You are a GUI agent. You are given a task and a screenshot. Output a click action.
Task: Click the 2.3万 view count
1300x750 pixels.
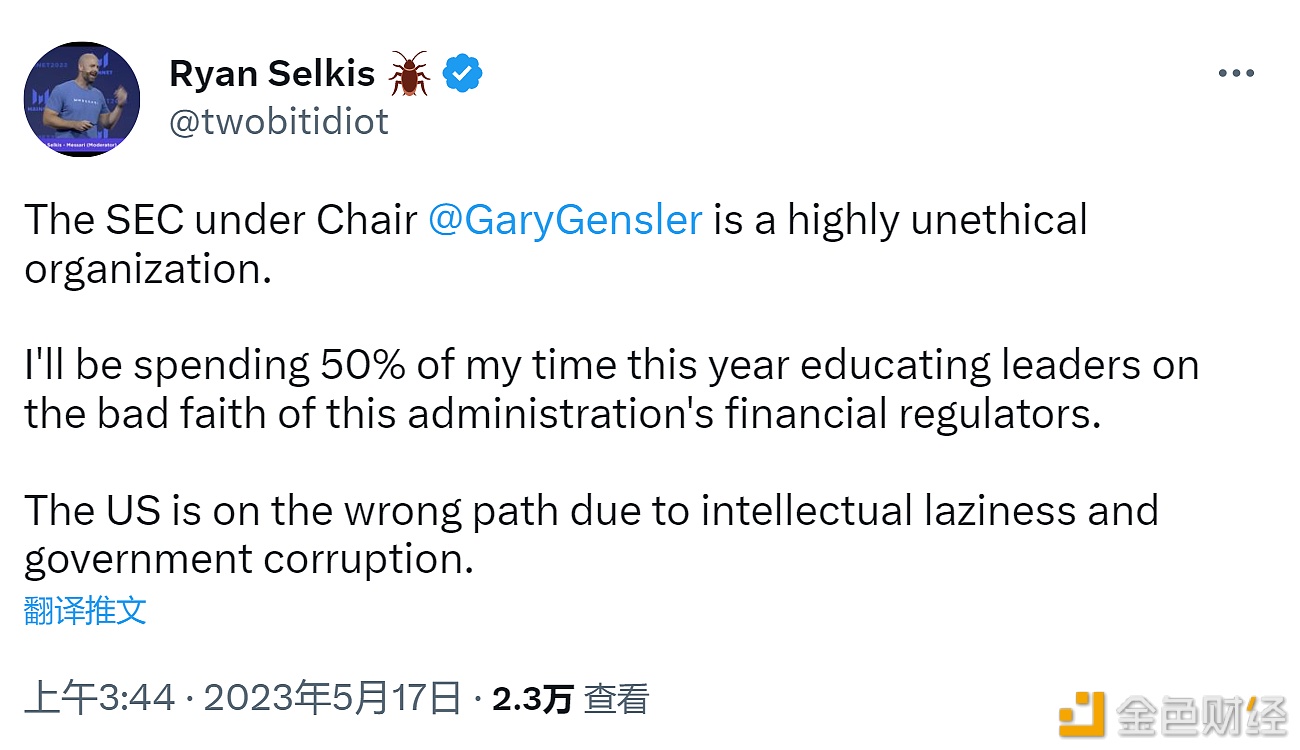[x=532, y=699]
